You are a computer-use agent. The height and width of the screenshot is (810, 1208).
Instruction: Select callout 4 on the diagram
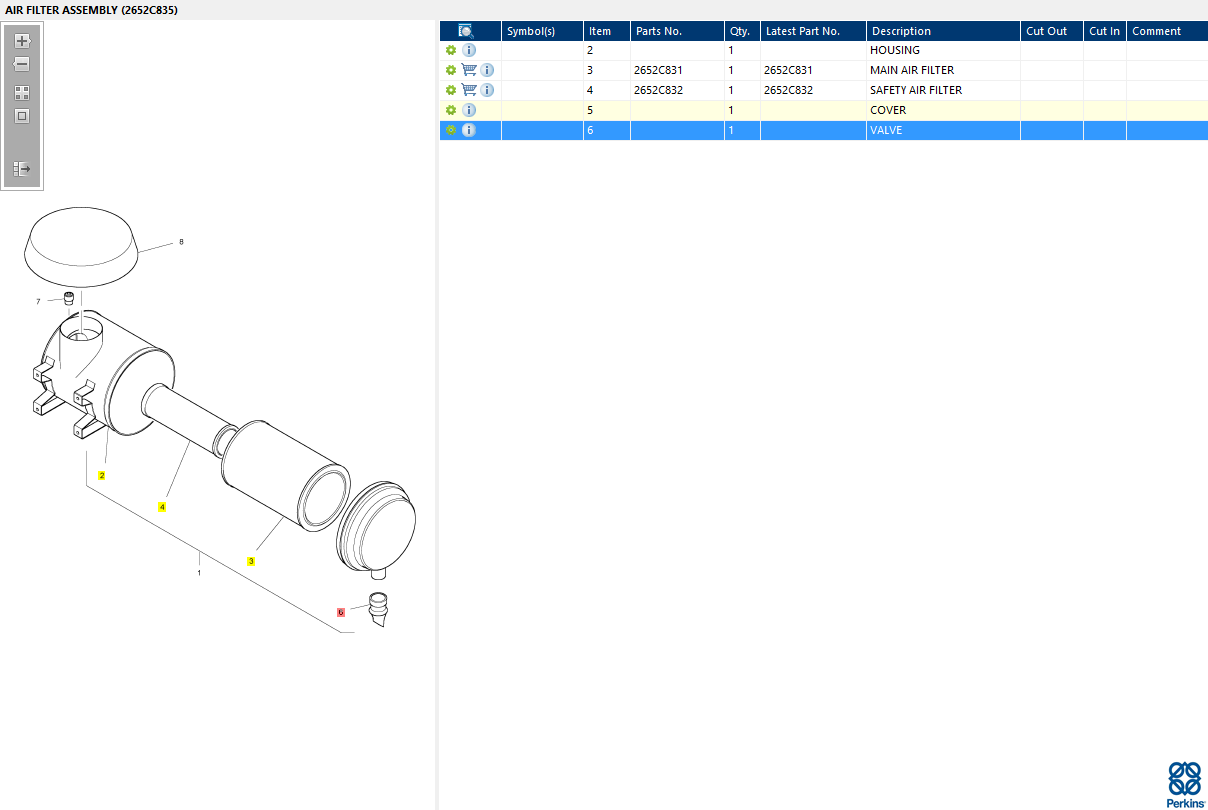162,507
